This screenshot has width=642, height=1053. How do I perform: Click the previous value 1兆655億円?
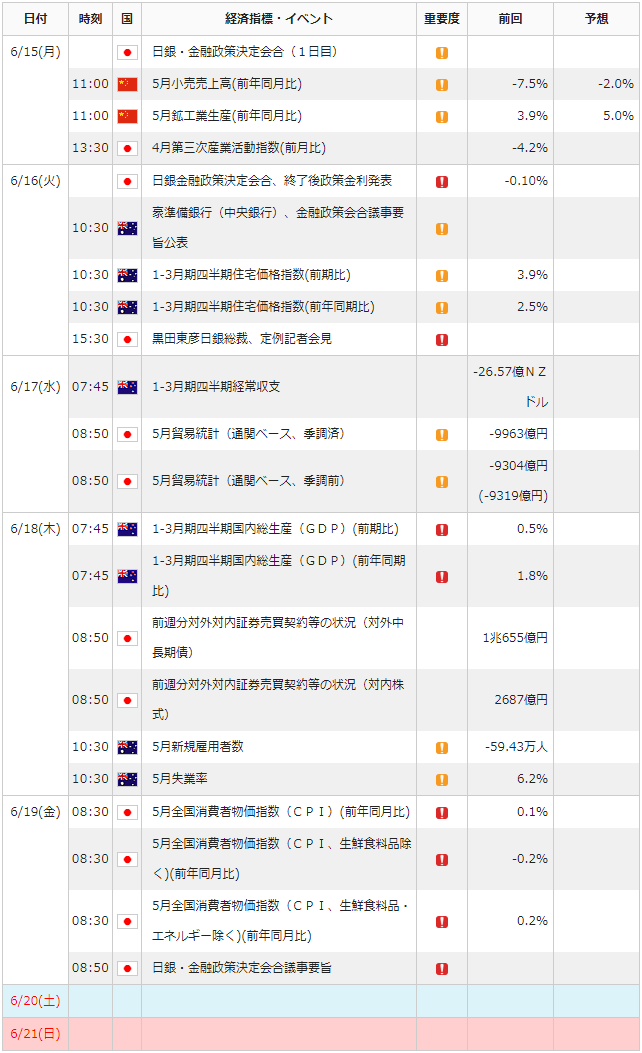click(x=515, y=638)
